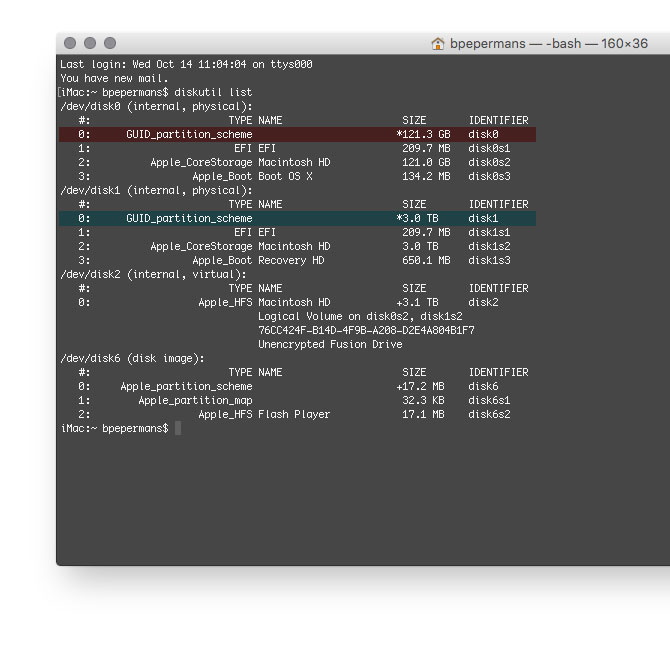Select the '/dev/disk6 (disk image):' line

point(132,358)
